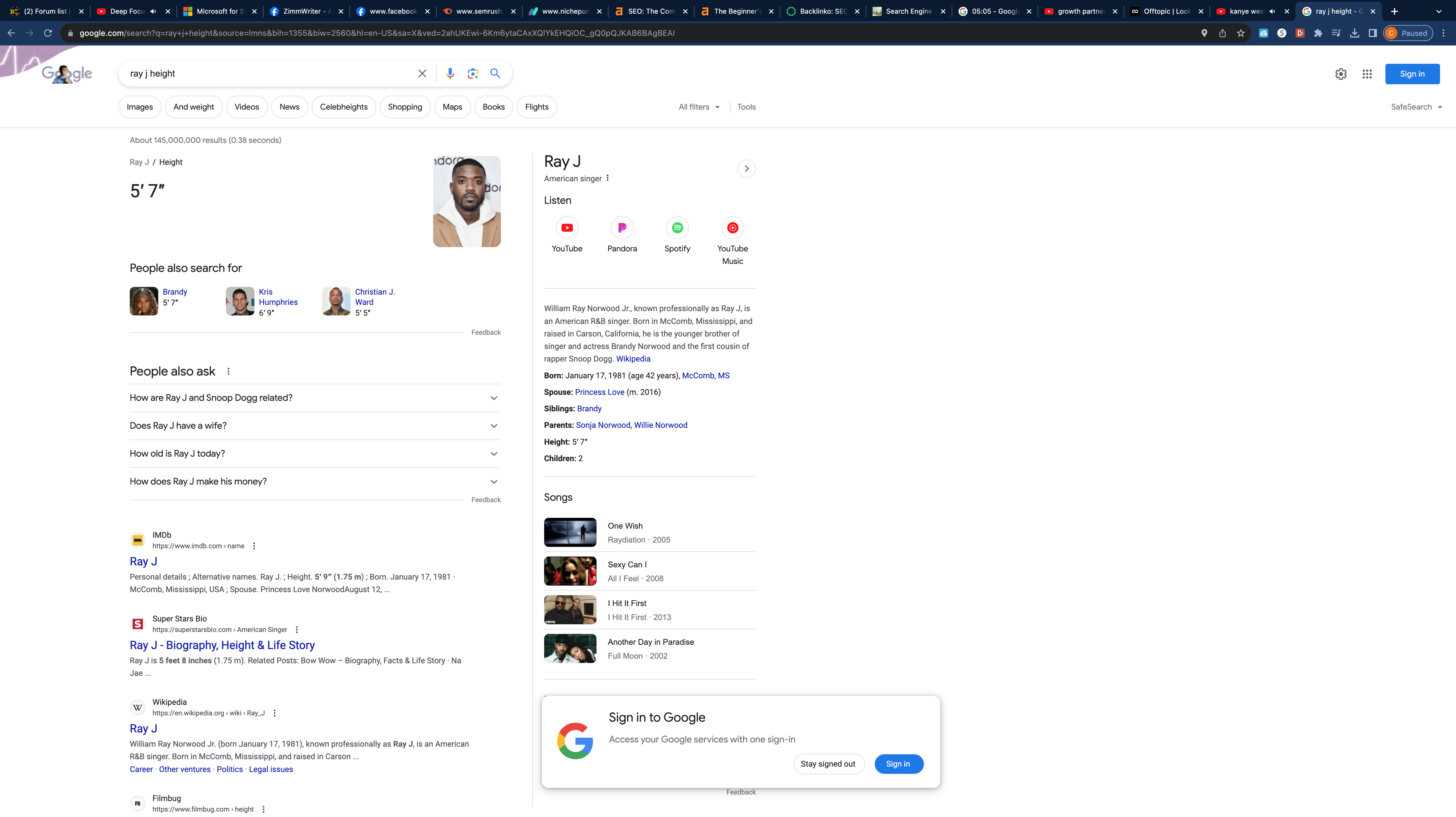Open Sonja Norwood parent link

[x=603, y=426]
